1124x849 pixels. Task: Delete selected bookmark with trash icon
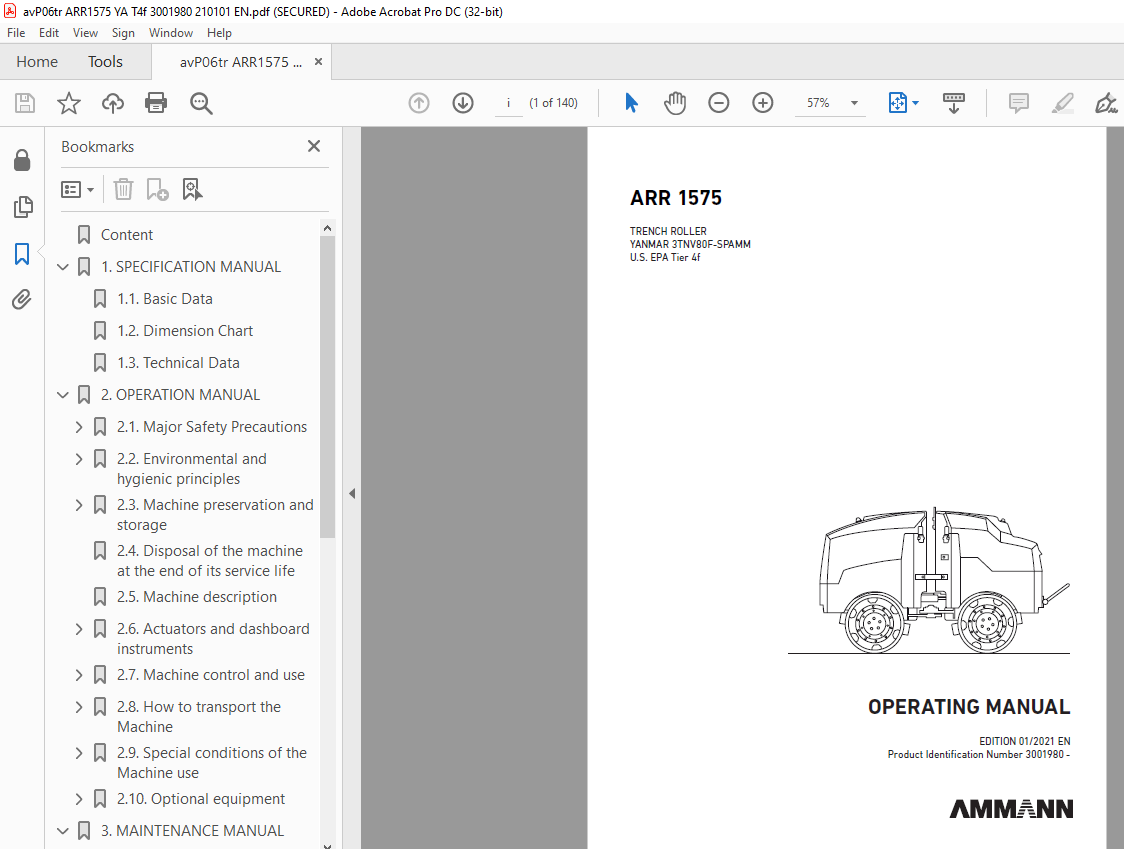point(123,189)
